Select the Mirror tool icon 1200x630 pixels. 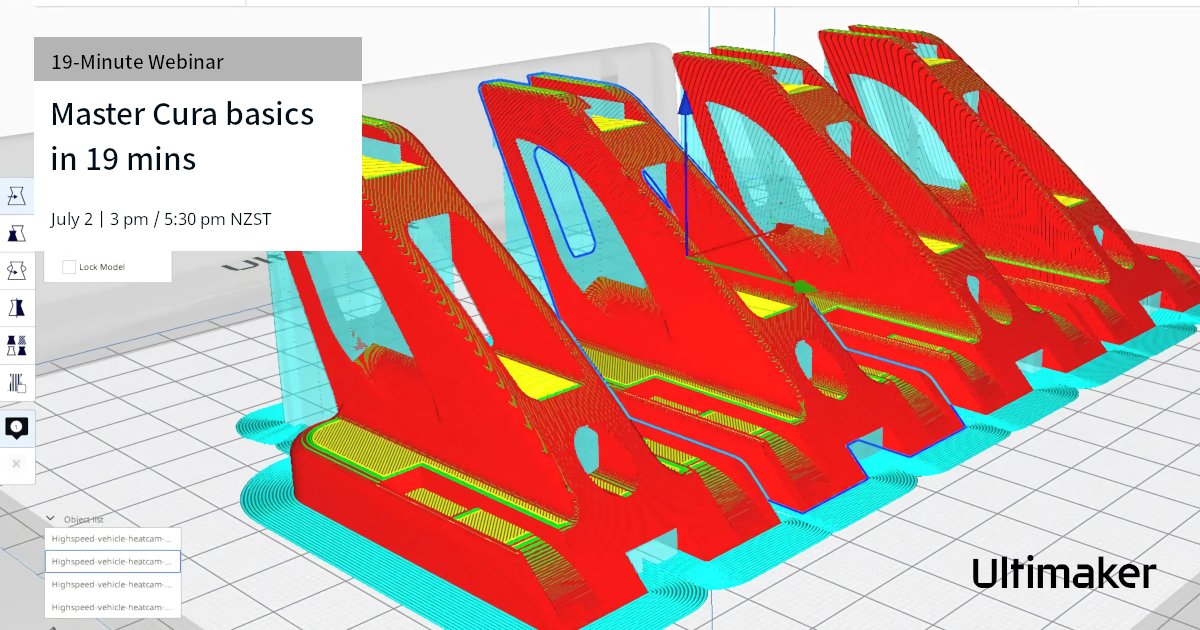(16, 308)
